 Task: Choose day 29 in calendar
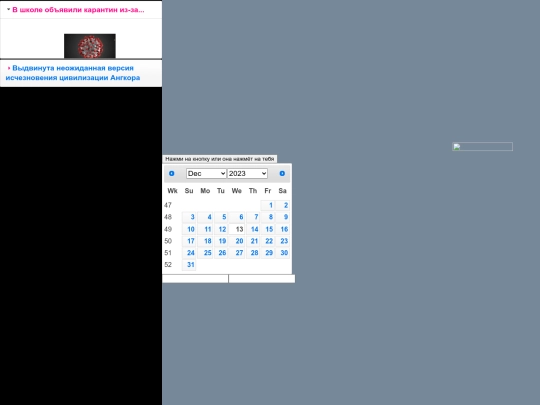click(x=268, y=253)
